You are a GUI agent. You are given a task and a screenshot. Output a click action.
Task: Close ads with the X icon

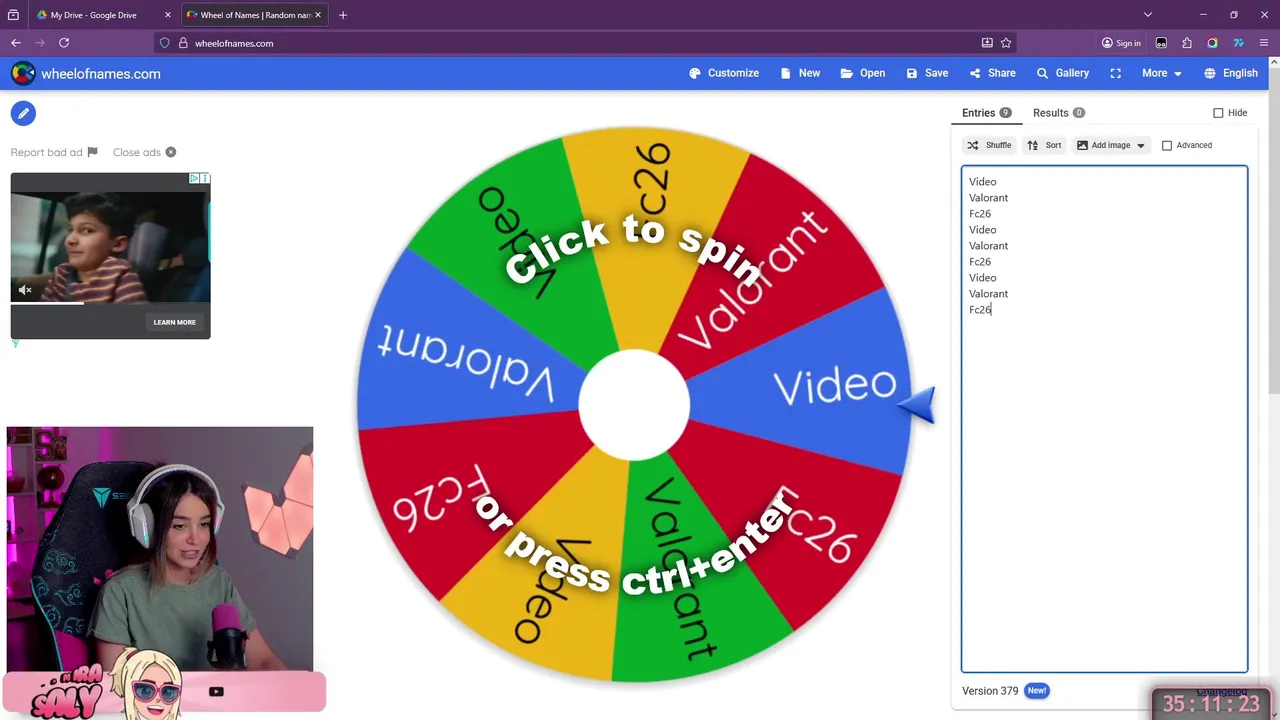coord(171,152)
